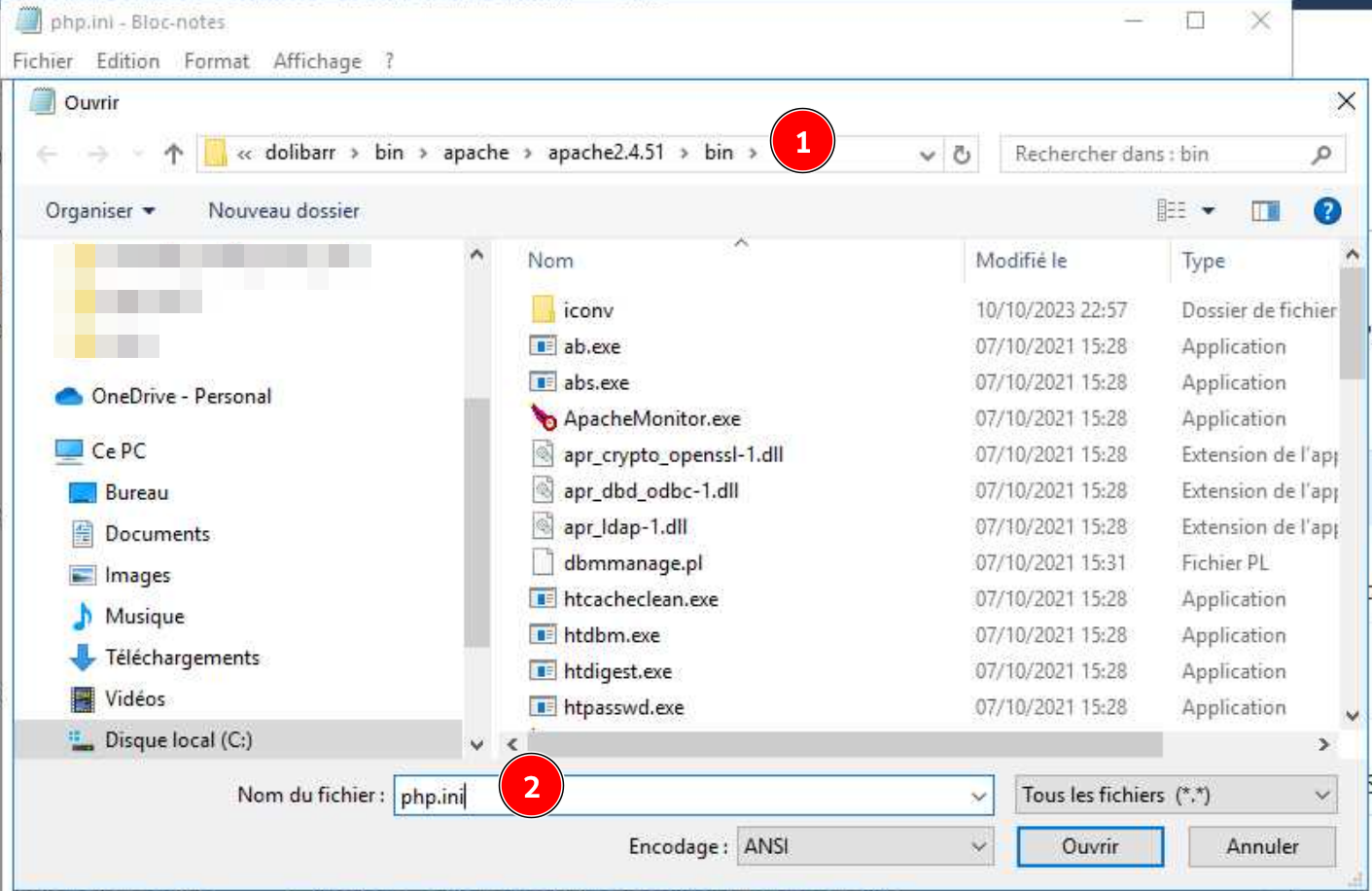Viewport: 1372px width, 891px height.
Task: Select OneDrive - Personal in the sidebar
Action: point(181,396)
